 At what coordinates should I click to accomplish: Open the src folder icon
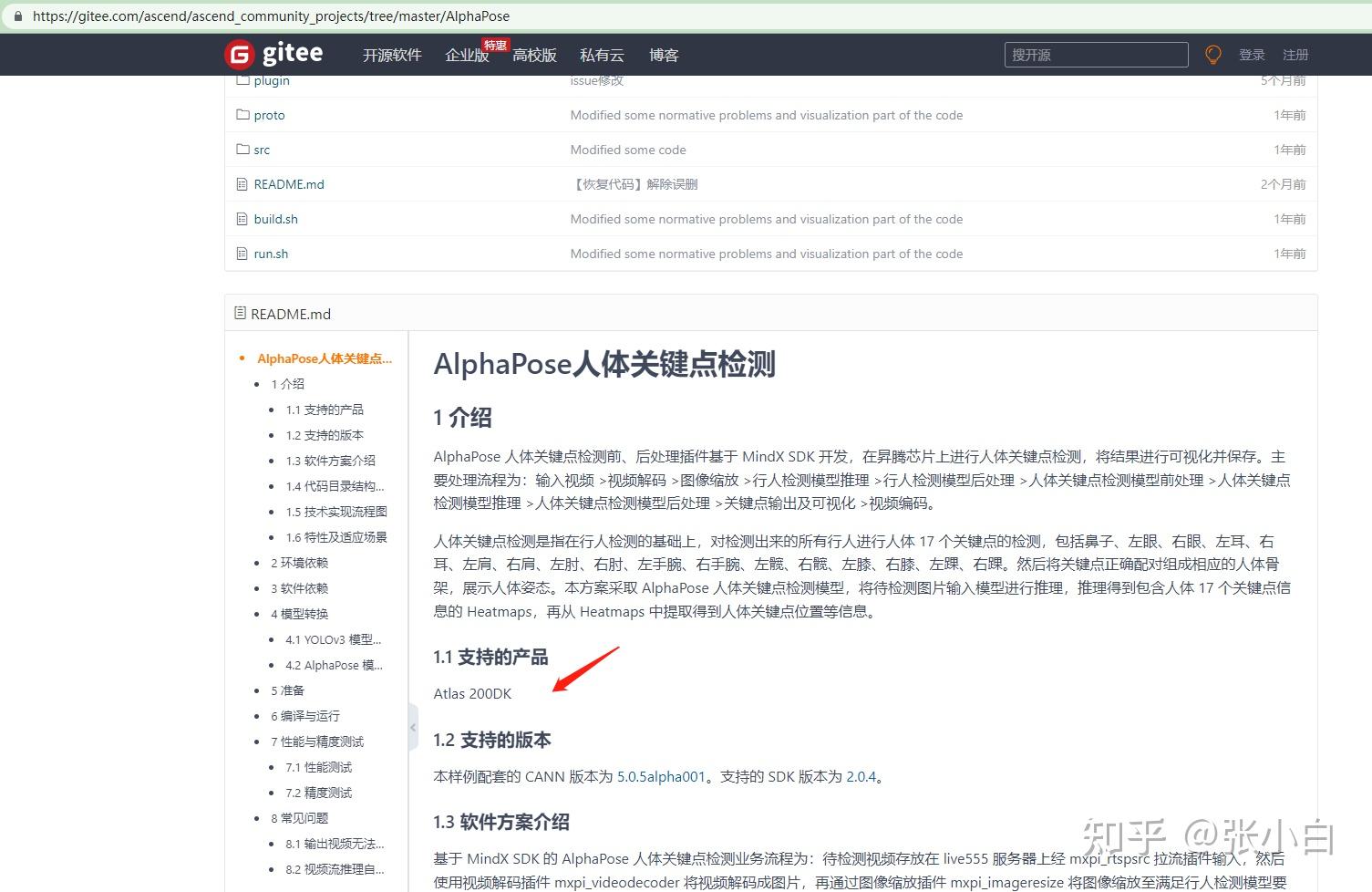click(x=242, y=149)
